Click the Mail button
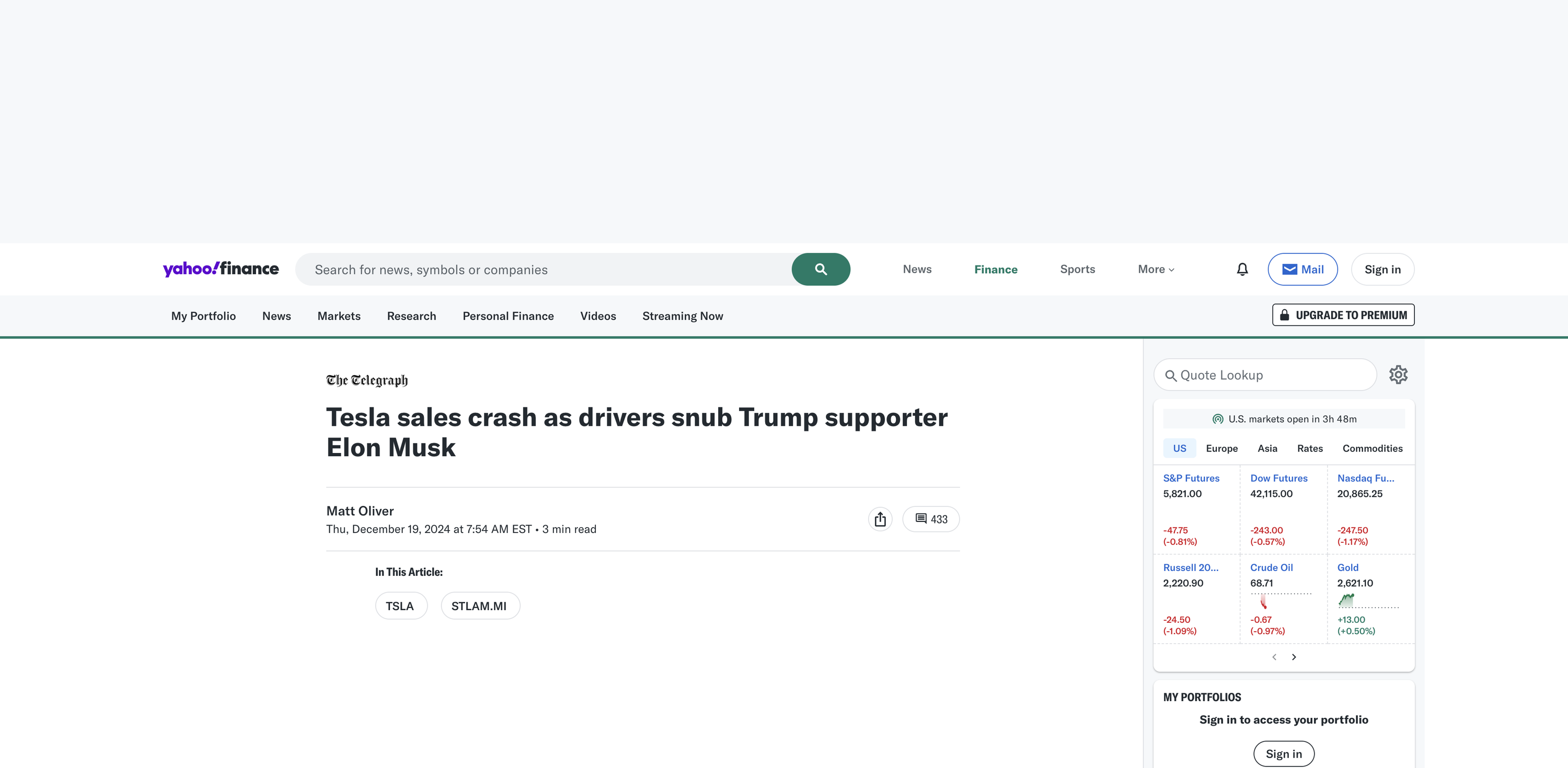The width and height of the screenshot is (1568, 768). click(1302, 269)
